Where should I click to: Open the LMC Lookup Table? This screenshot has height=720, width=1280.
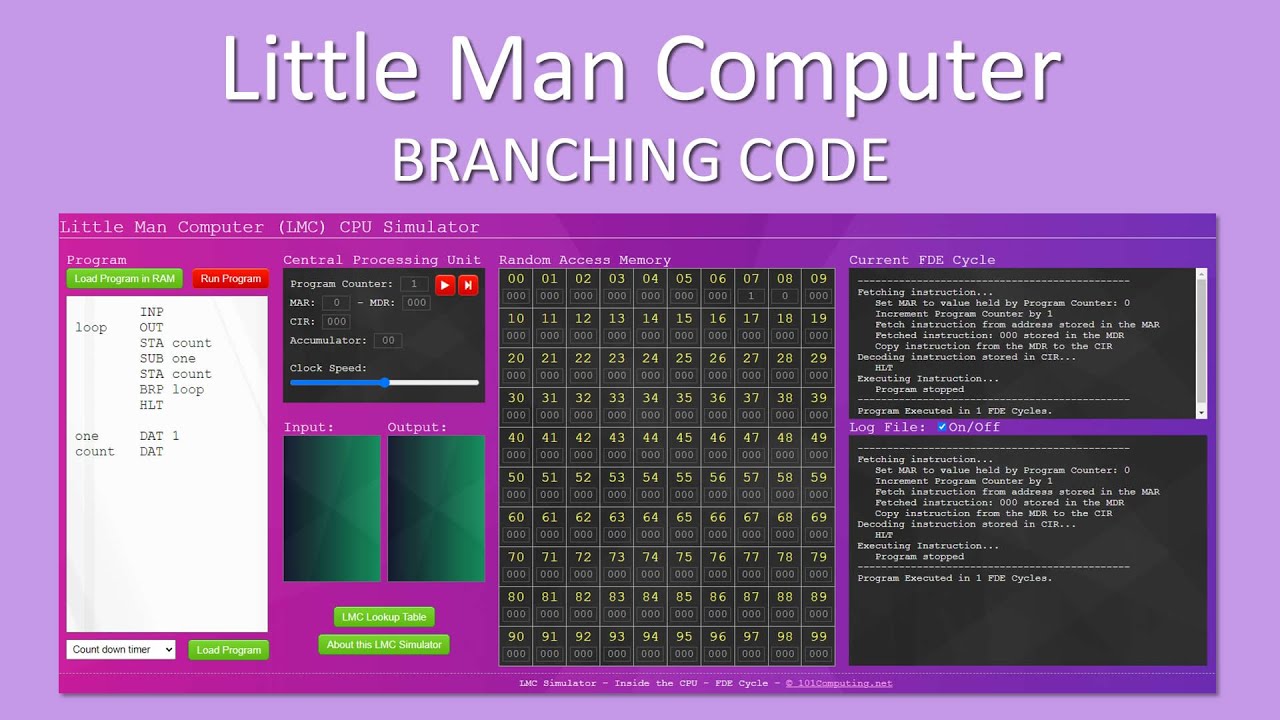tap(383, 616)
